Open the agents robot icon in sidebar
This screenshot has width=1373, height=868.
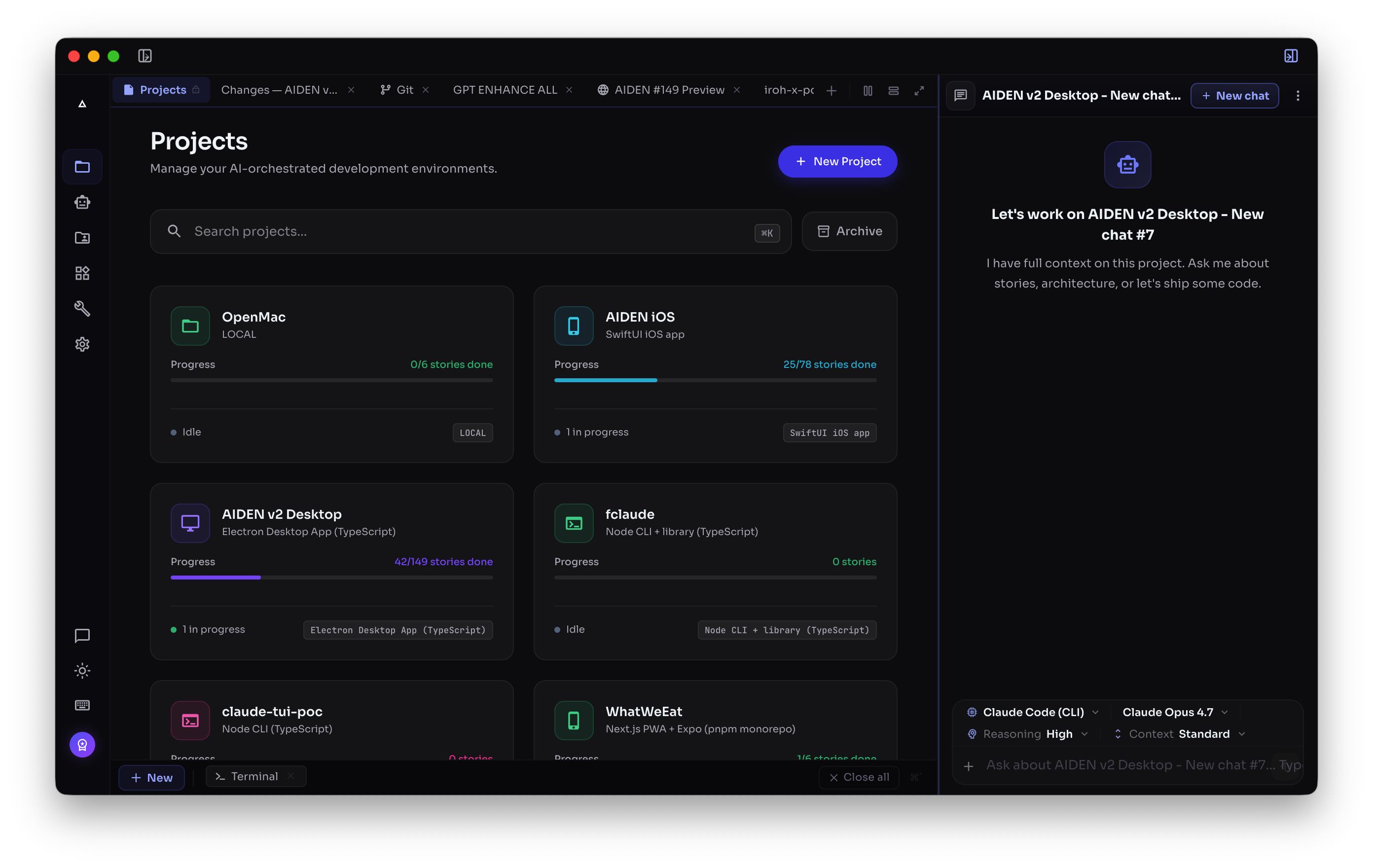coord(82,202)
